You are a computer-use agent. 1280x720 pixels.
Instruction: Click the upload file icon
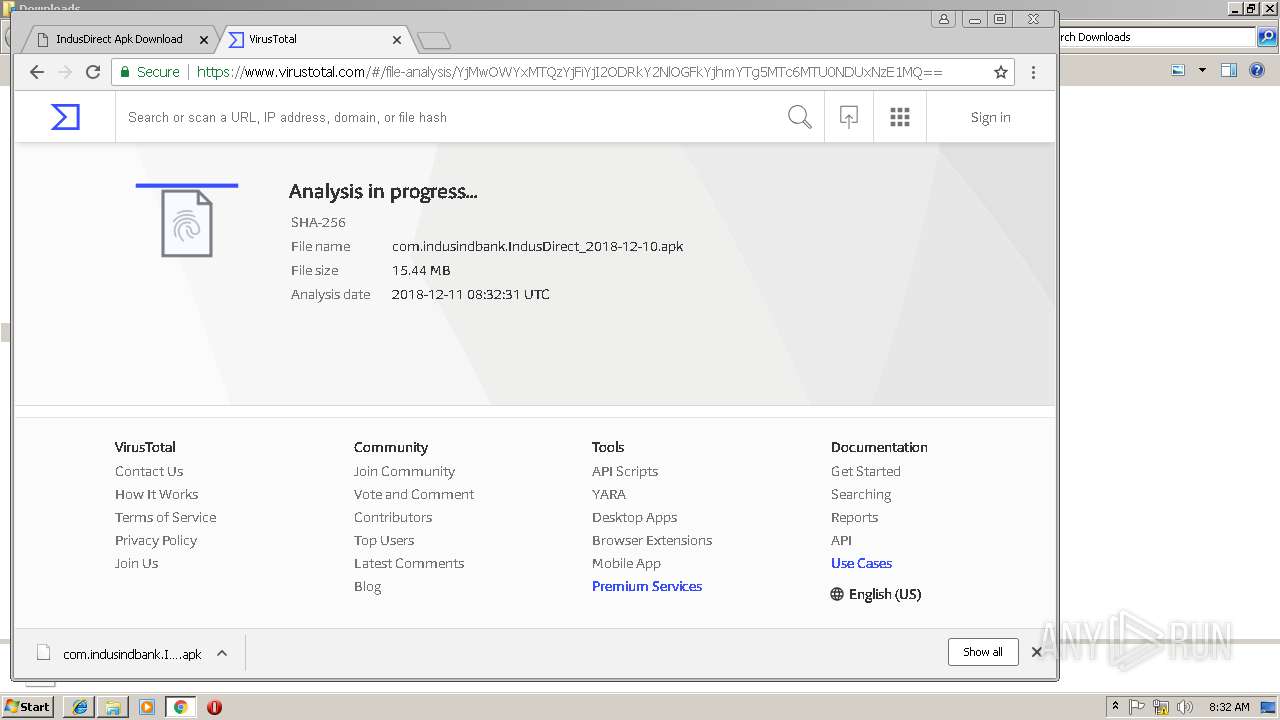pos(848,117)
